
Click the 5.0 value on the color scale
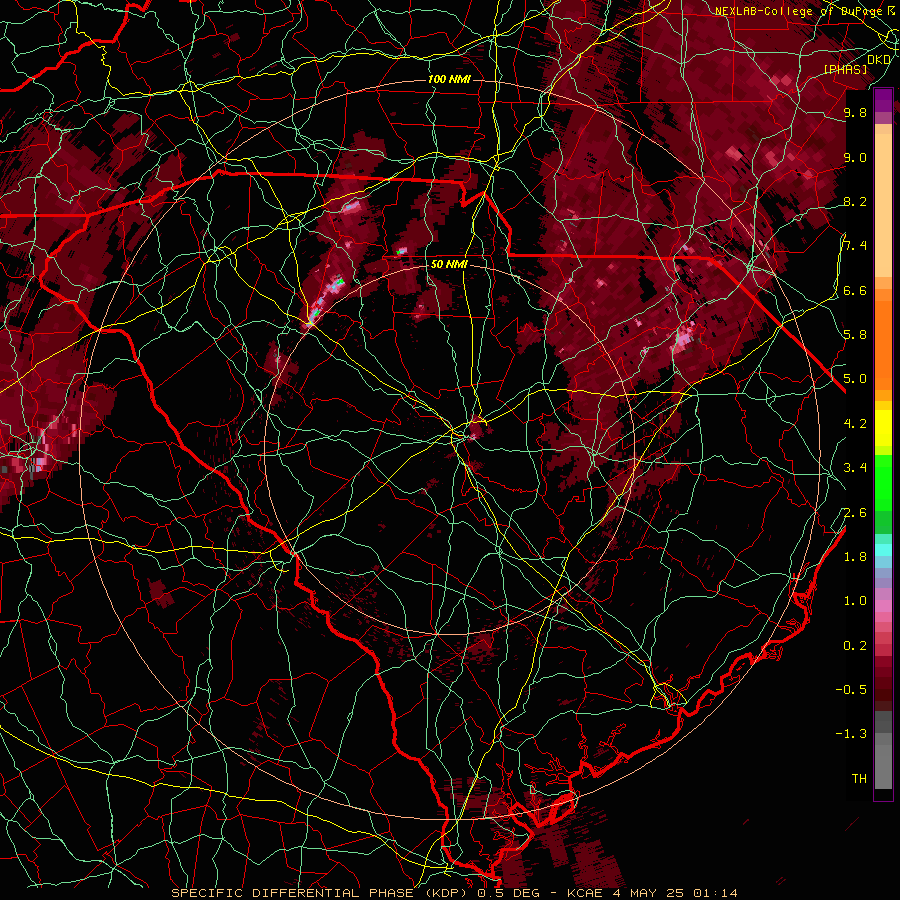855,379
